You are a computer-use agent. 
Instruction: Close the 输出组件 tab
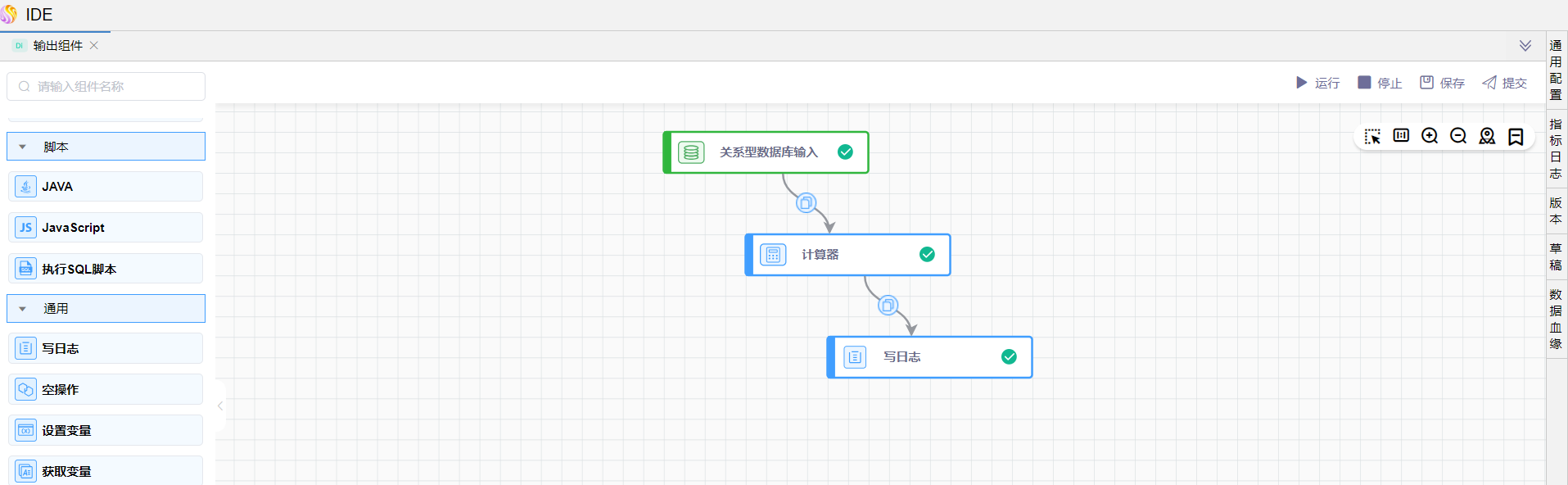[x=94, y=46]
